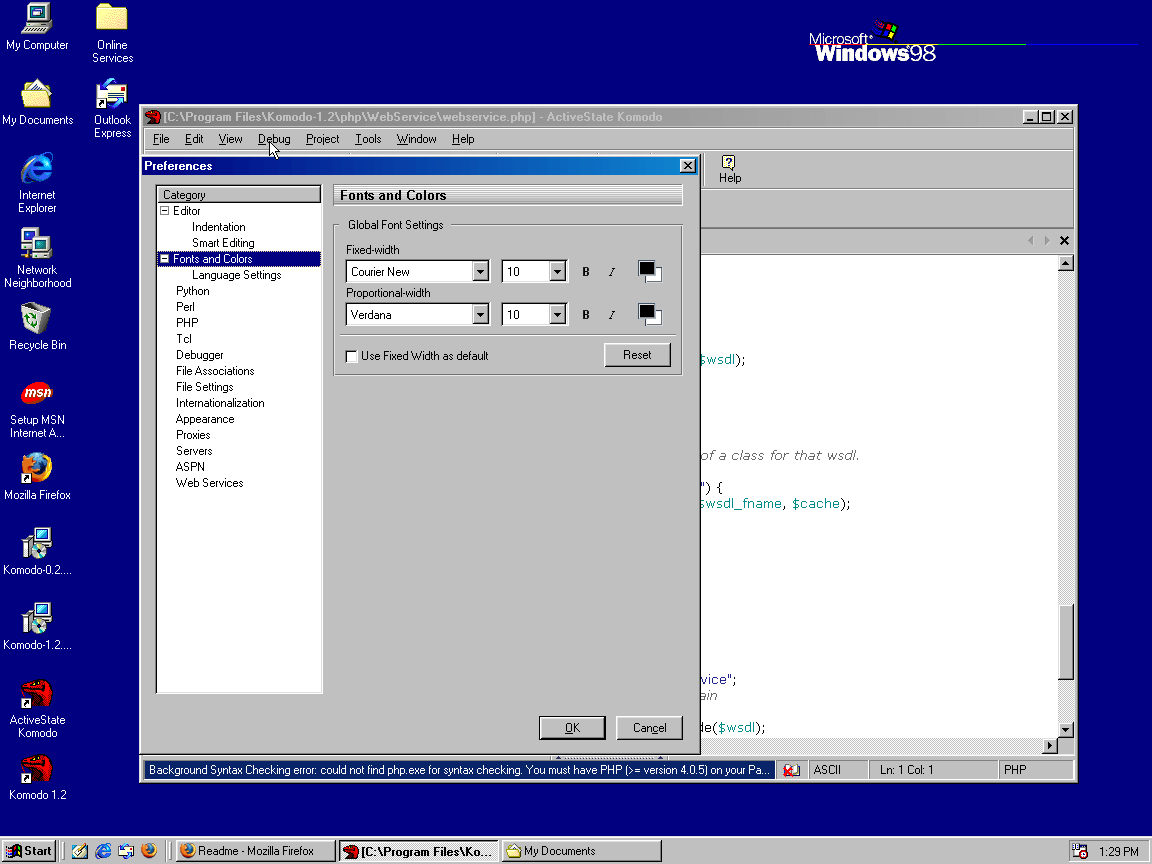This screenshot has width=1152, height=864.
Task: Select the ActiveState Komodo desktop shortcut
Action: click(37, 709)
